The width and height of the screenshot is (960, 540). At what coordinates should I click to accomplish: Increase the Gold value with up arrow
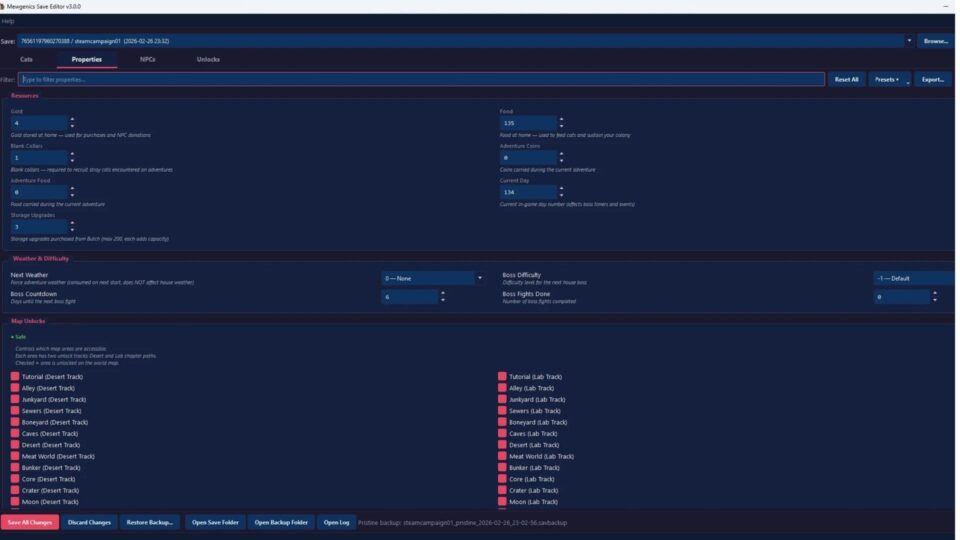(72, 119)
